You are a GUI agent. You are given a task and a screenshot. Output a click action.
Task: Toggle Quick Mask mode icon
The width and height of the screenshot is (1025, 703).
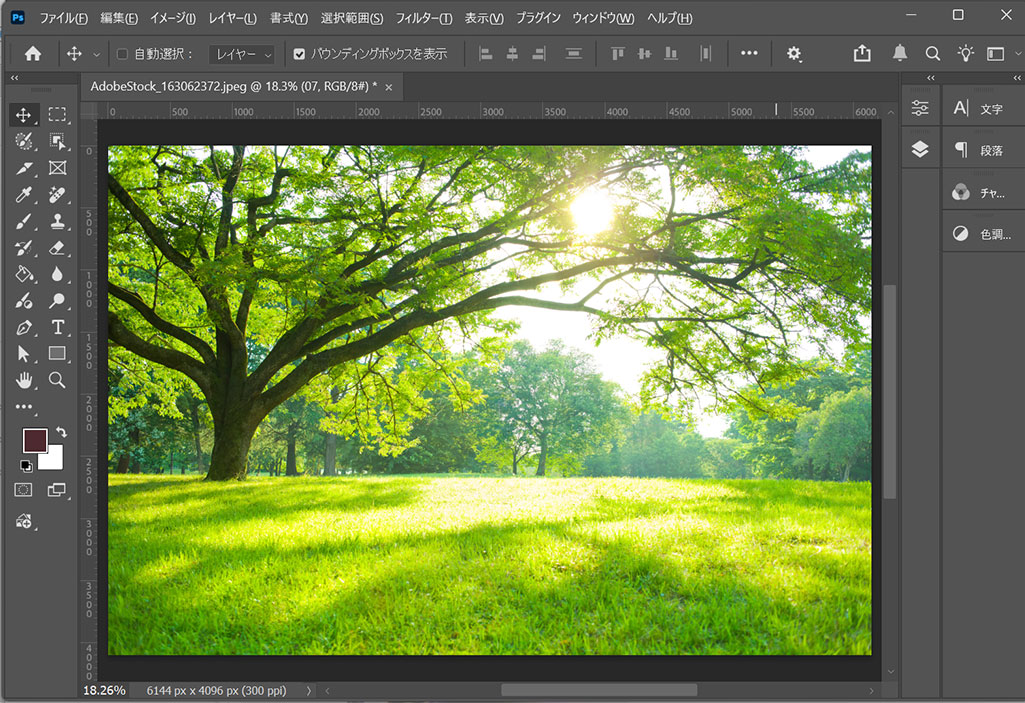[x=23, y=490]
